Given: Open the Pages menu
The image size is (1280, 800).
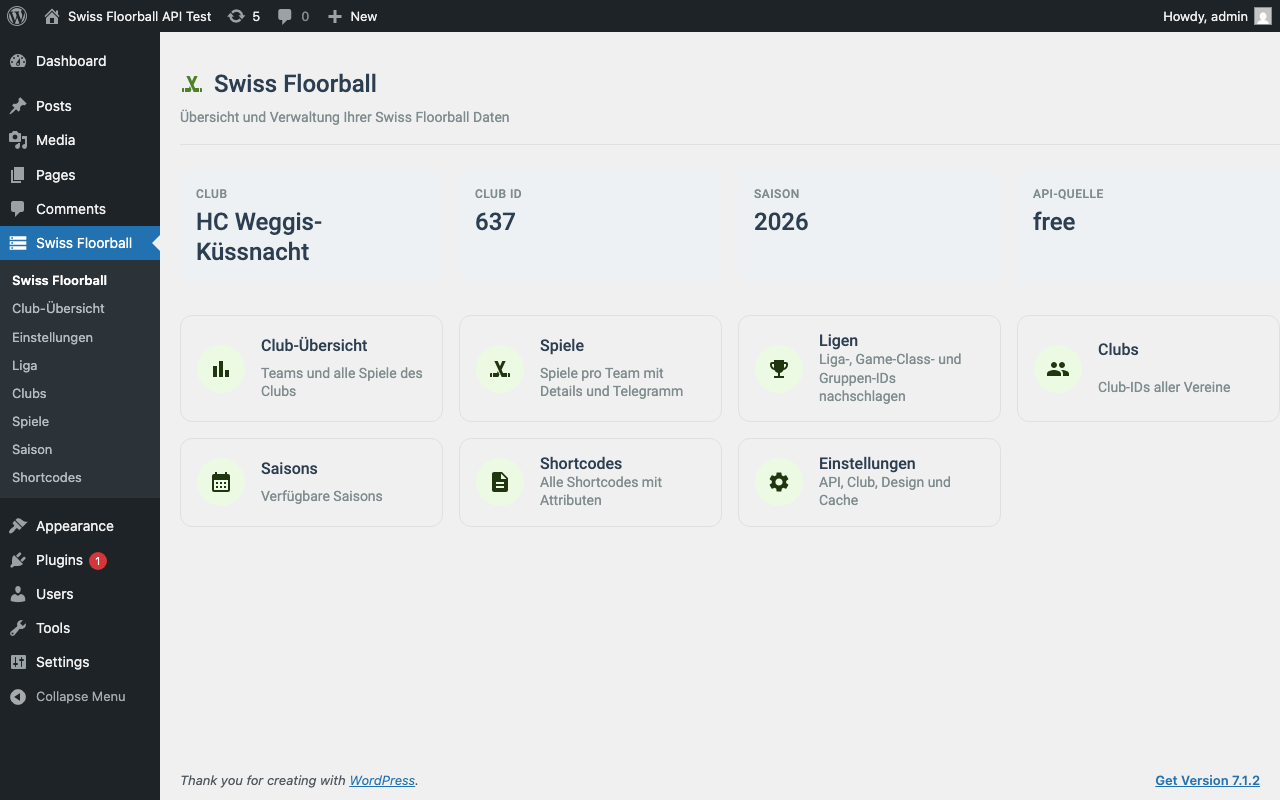Looking at the screenshot, I should click(80, 175).
